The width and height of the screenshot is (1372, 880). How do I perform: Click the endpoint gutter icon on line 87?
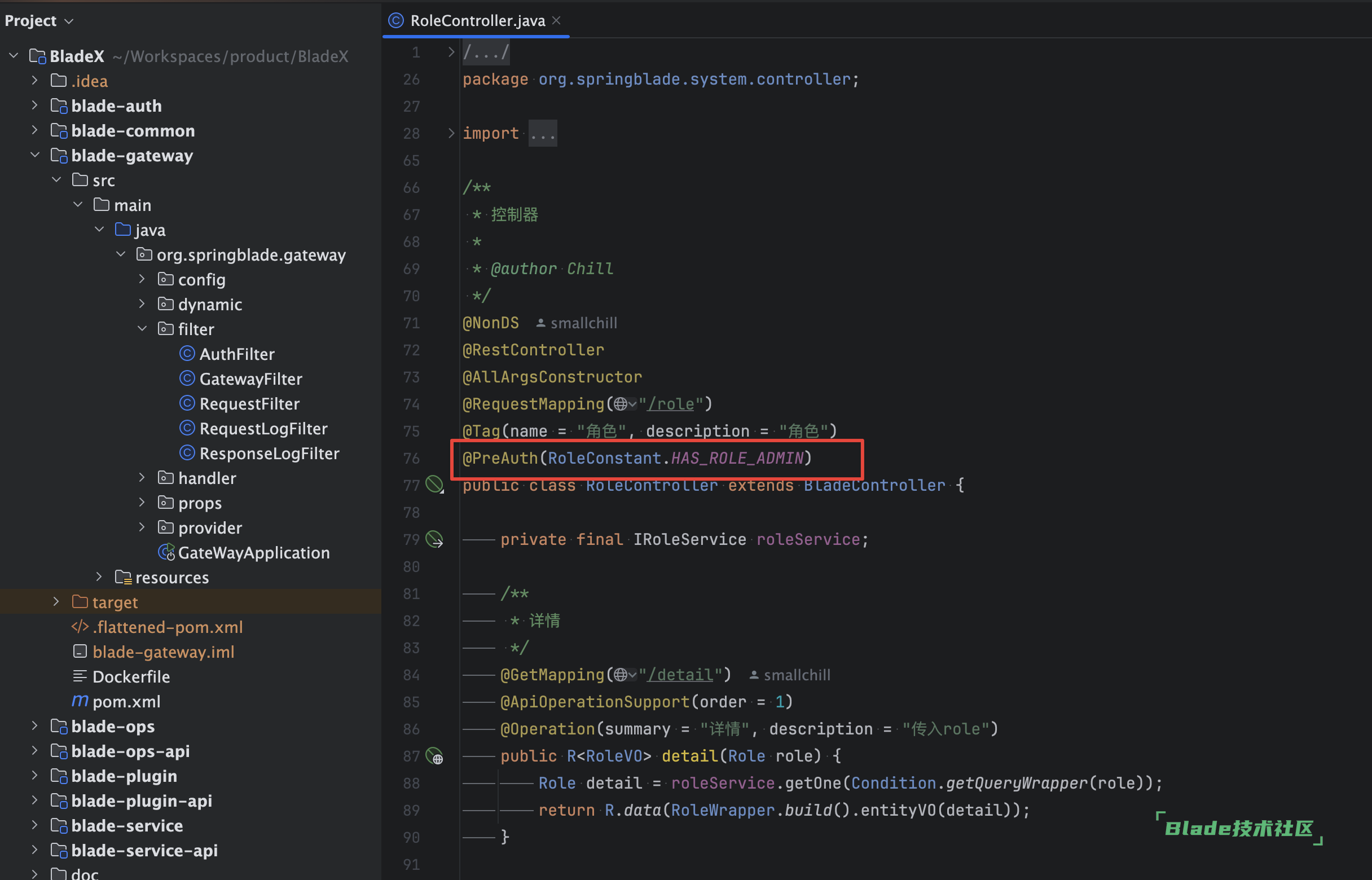(x=434, y=756)
